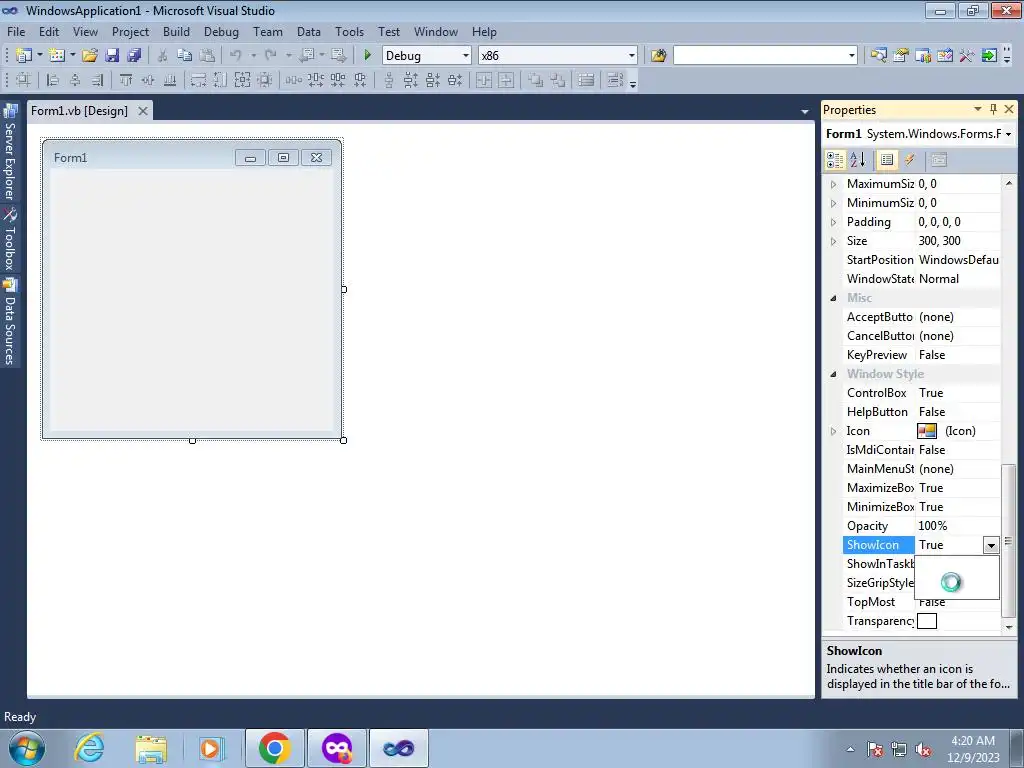This screenshot has height=768, width=1024.
Task: Expand the MaximumSize property
Action: tap(833, 184)
